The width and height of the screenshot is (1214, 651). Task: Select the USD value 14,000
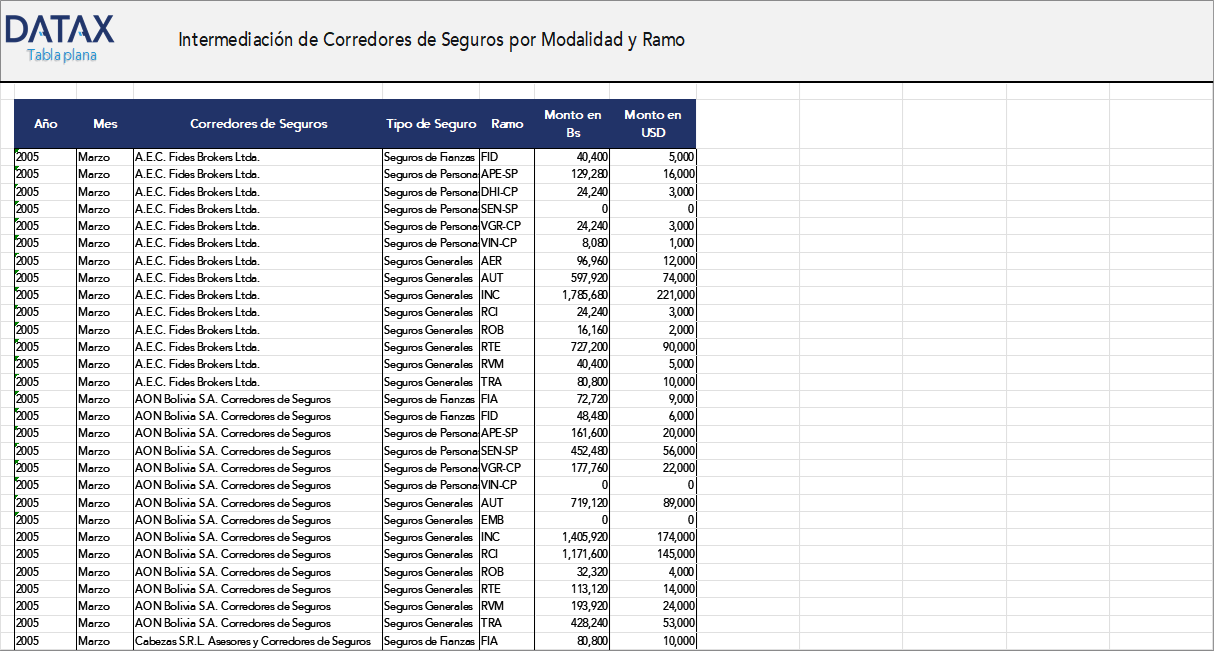click(653, 589)
